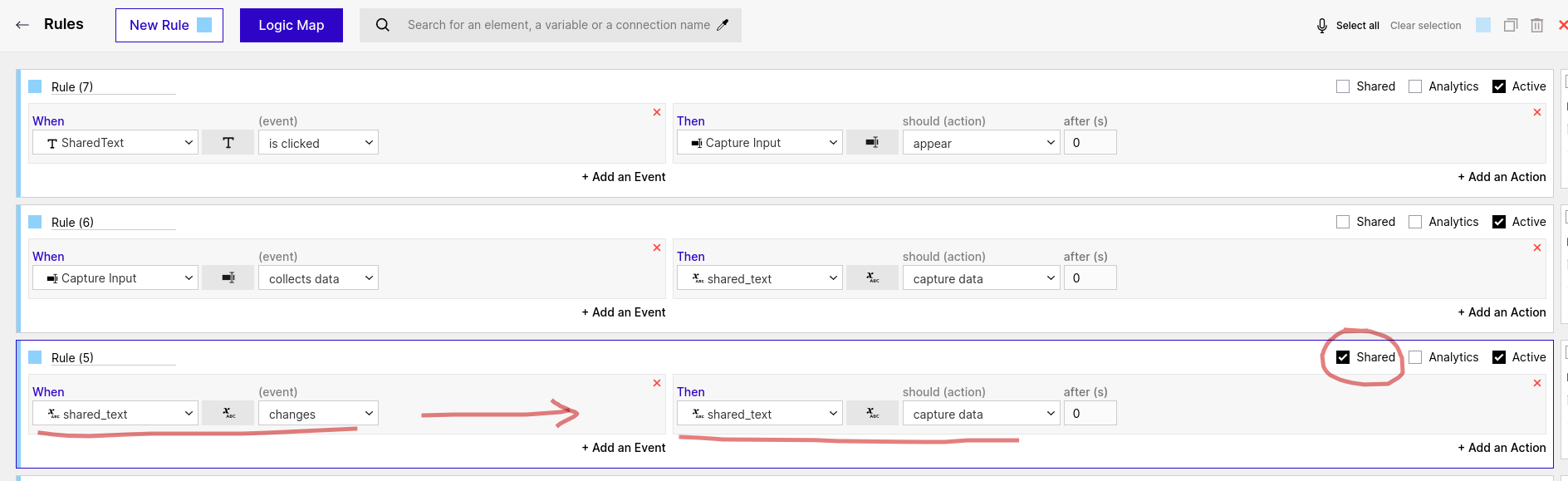
Task: Click the microphone icon near Select all
Action: coord(1321,26)
